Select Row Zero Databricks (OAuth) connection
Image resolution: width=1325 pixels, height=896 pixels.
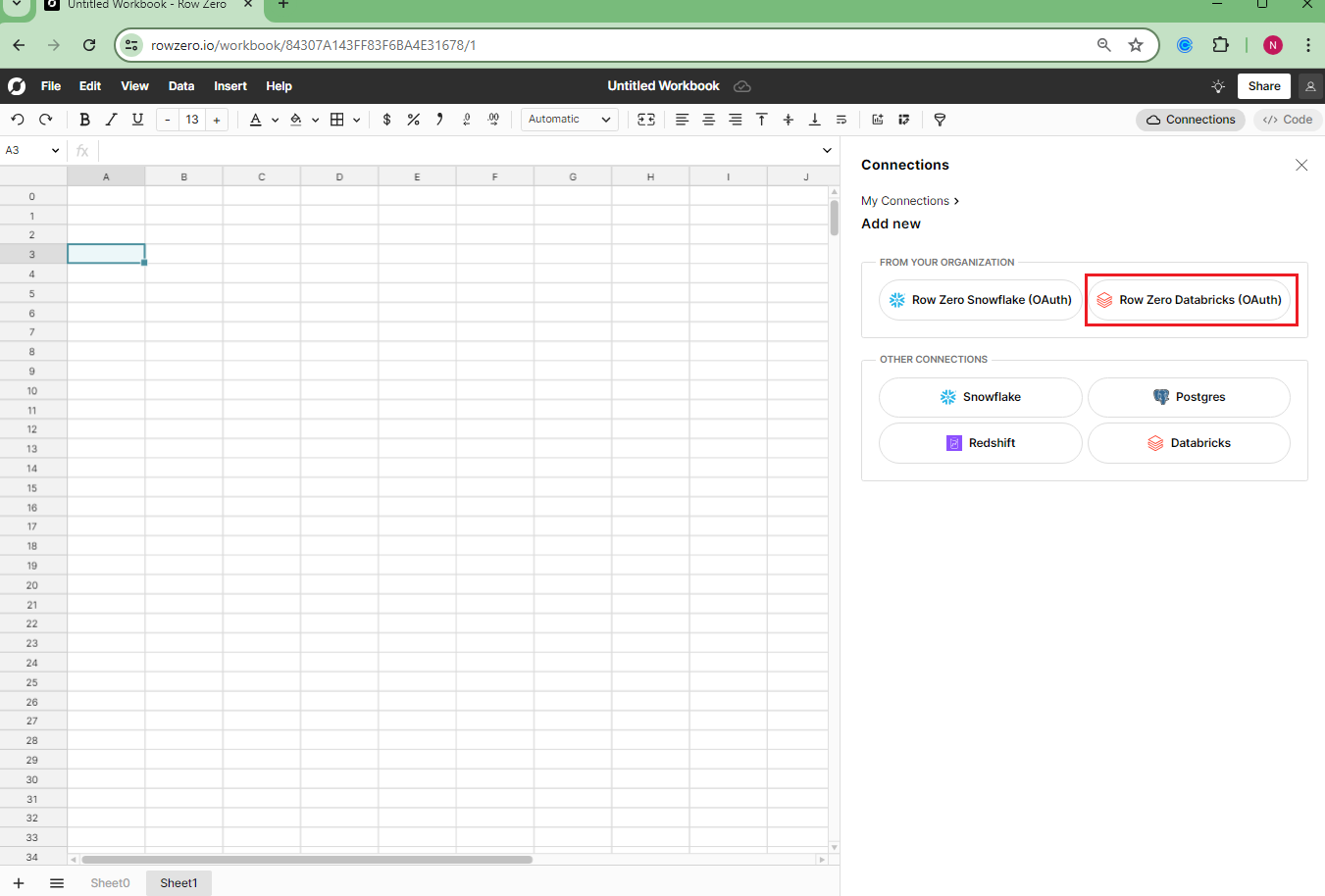(1190, 300)
